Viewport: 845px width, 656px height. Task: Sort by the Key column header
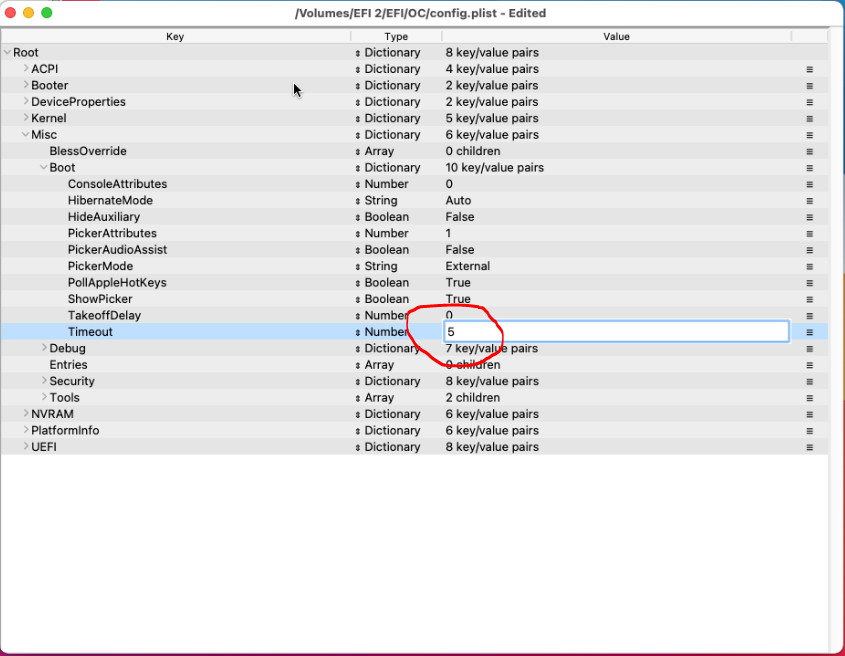175,36
